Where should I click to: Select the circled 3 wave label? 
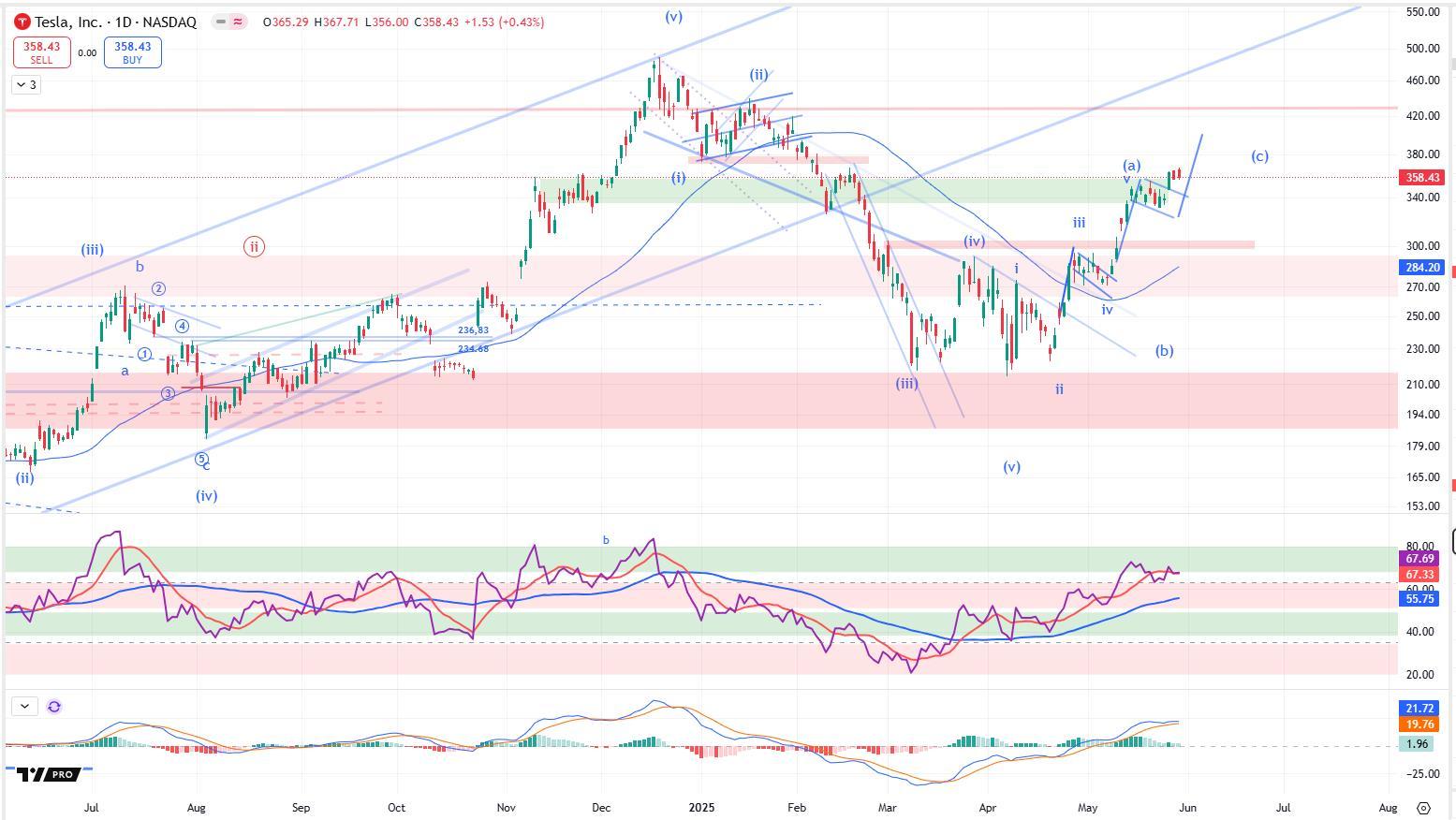pyautogui.click(x=168, y=393)
